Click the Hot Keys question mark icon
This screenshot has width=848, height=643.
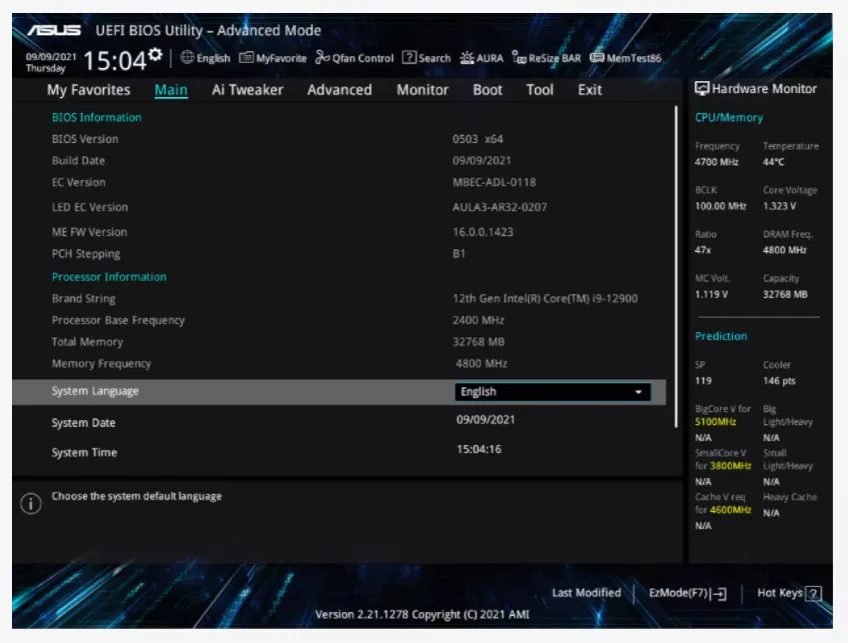(813, 593)
